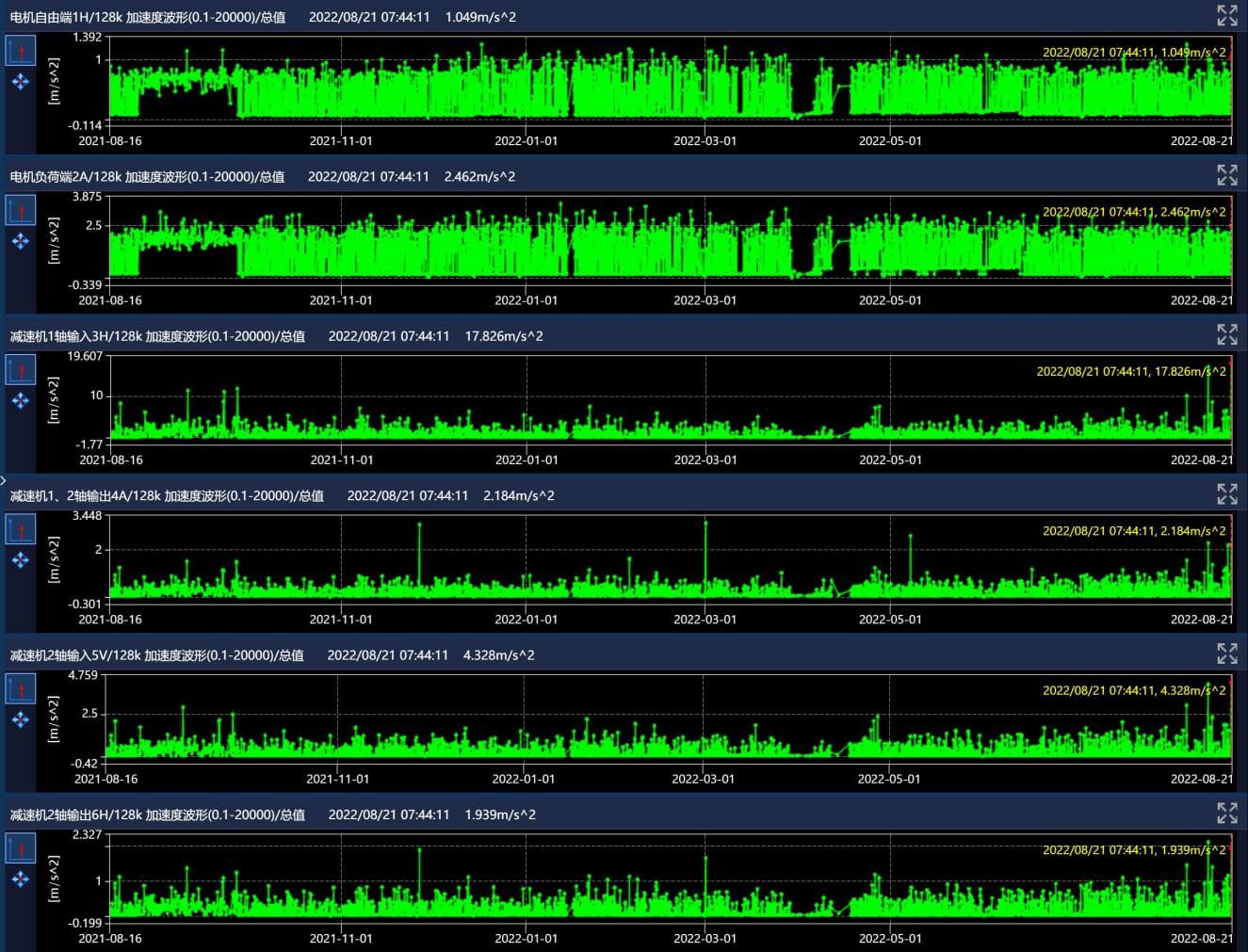
Task: Click the 电机自由端1H chart title
Action: click(x=148, y=17)
